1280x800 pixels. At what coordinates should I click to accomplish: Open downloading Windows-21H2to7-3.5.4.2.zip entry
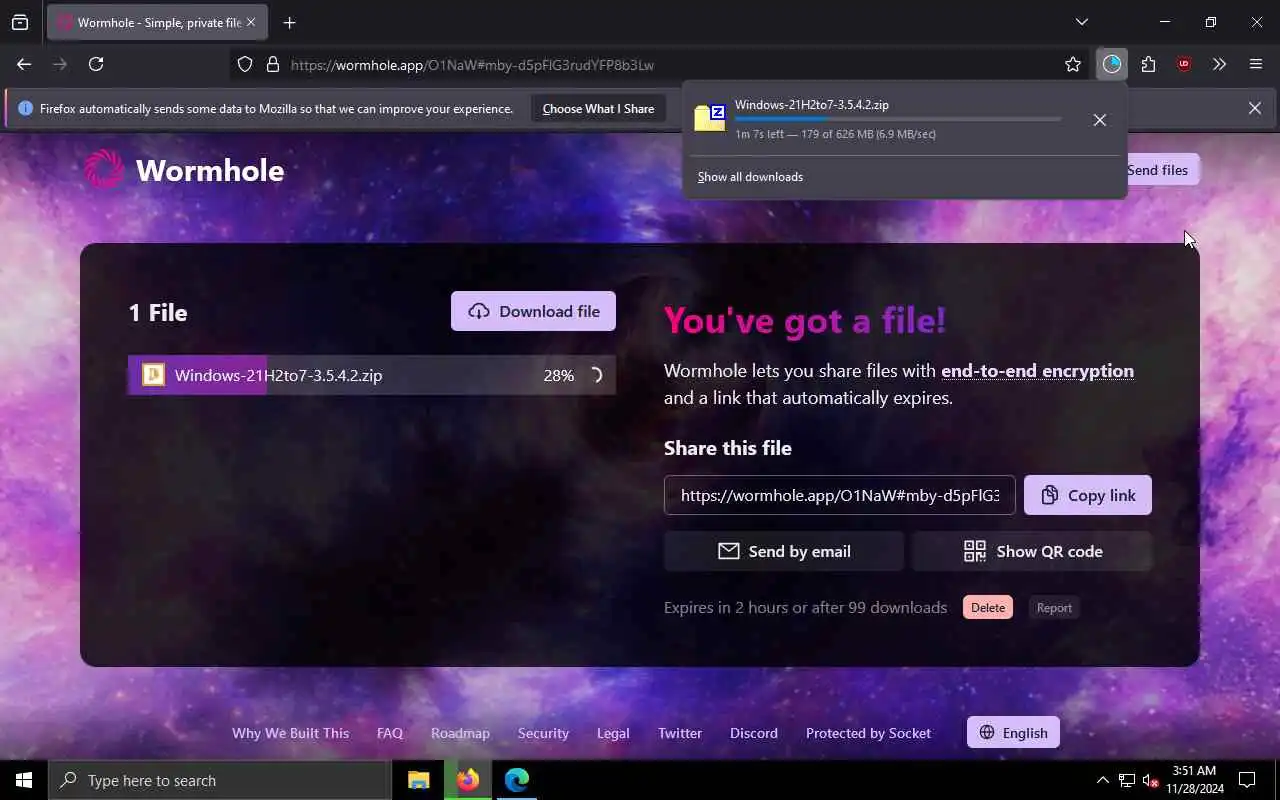880,119
